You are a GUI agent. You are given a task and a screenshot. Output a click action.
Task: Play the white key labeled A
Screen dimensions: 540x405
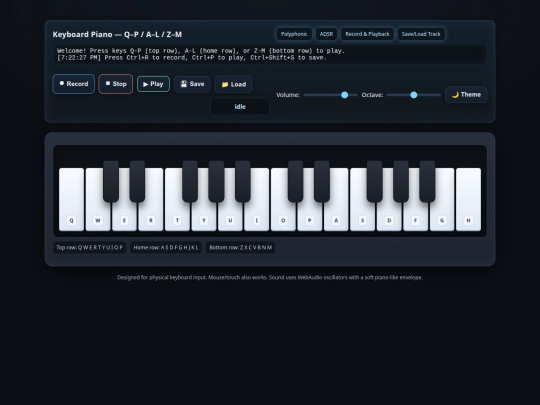(x=336, y=217)
